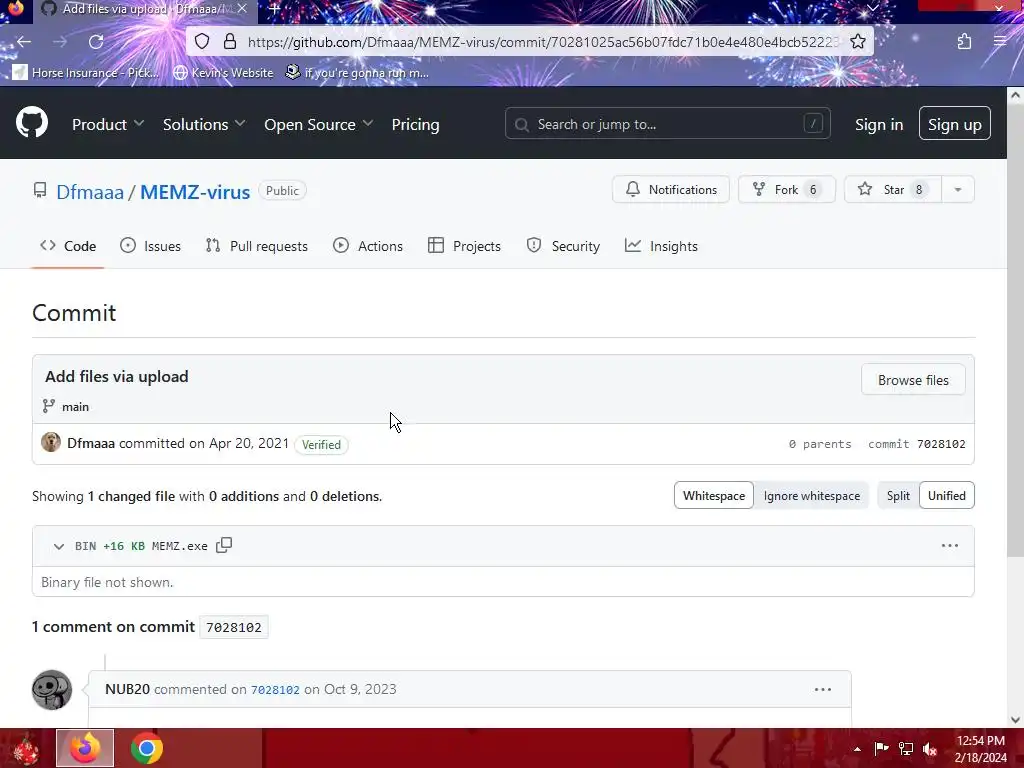
Task: Click the muted volume tray icon
Action: click(930, 749)
